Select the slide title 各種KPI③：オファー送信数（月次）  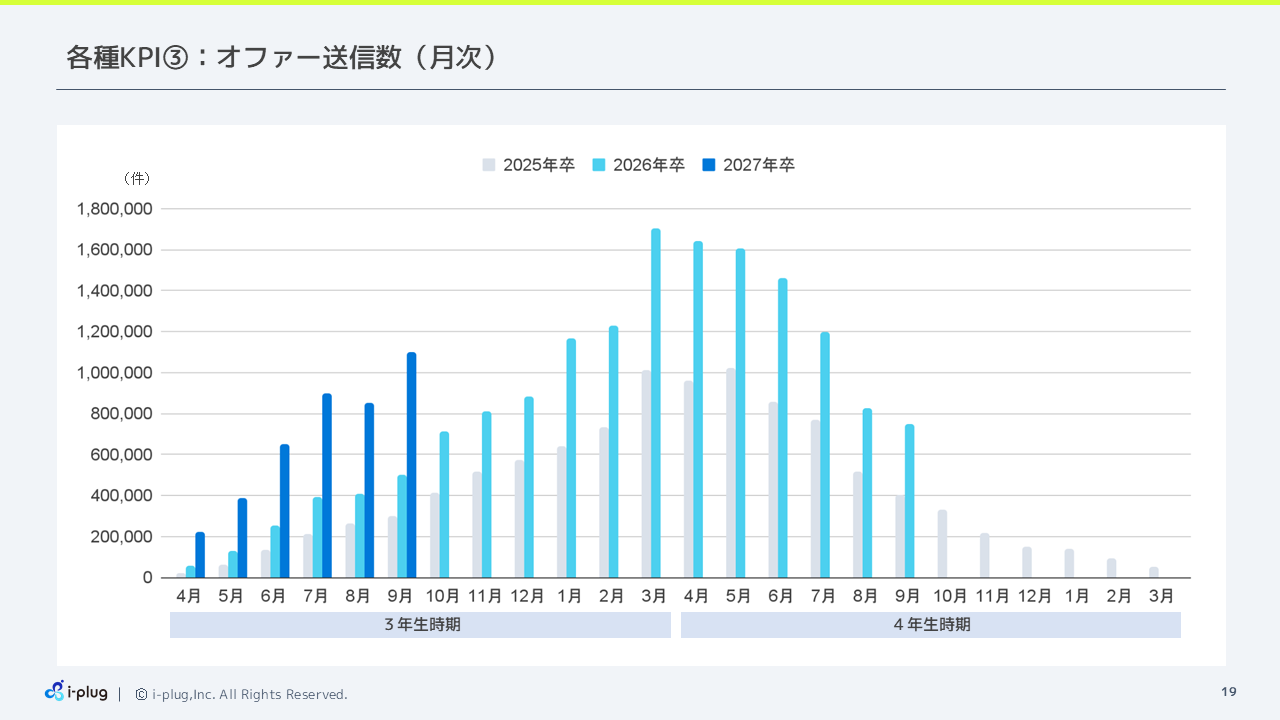(x=280, y=58)
